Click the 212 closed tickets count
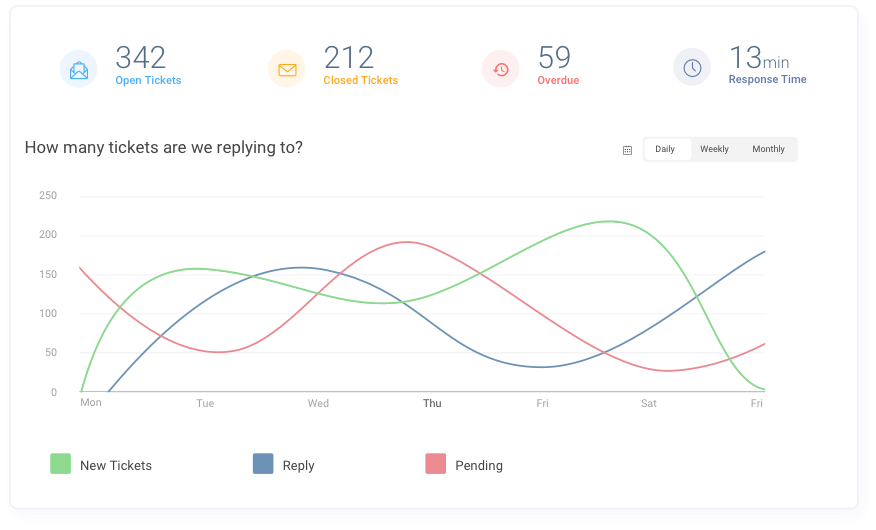The width and height of the screenshot is (876, 530). point(349,57)
